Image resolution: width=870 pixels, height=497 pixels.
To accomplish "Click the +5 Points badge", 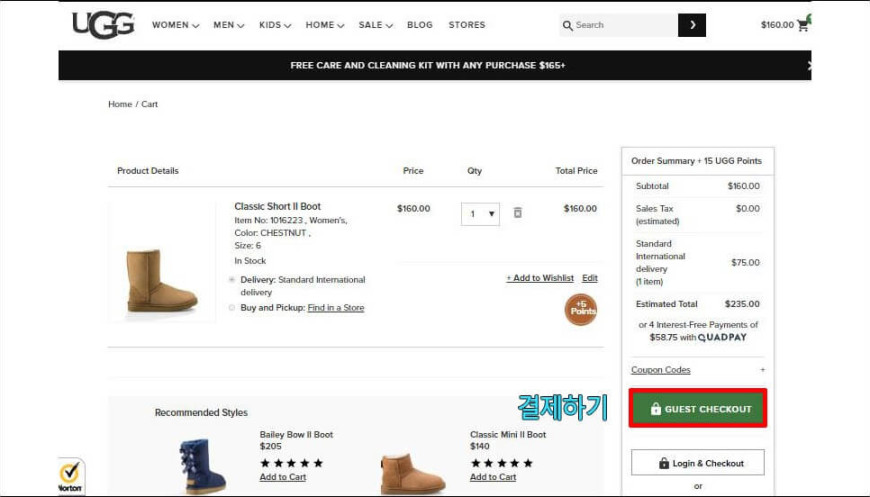I will pos(581,309).
